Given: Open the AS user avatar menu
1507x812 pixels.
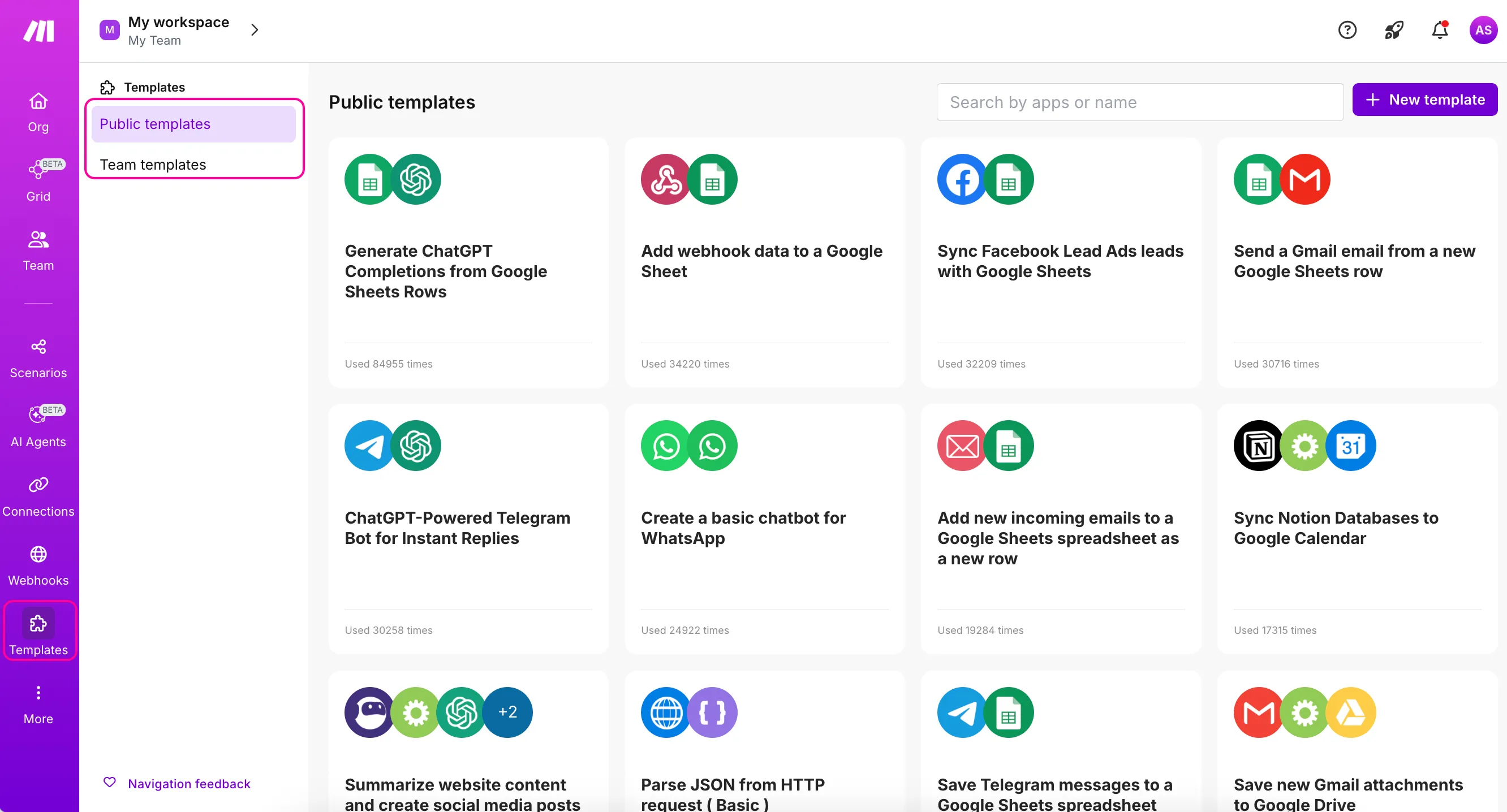Looking at the screenshot, I should pos(1483,30).
